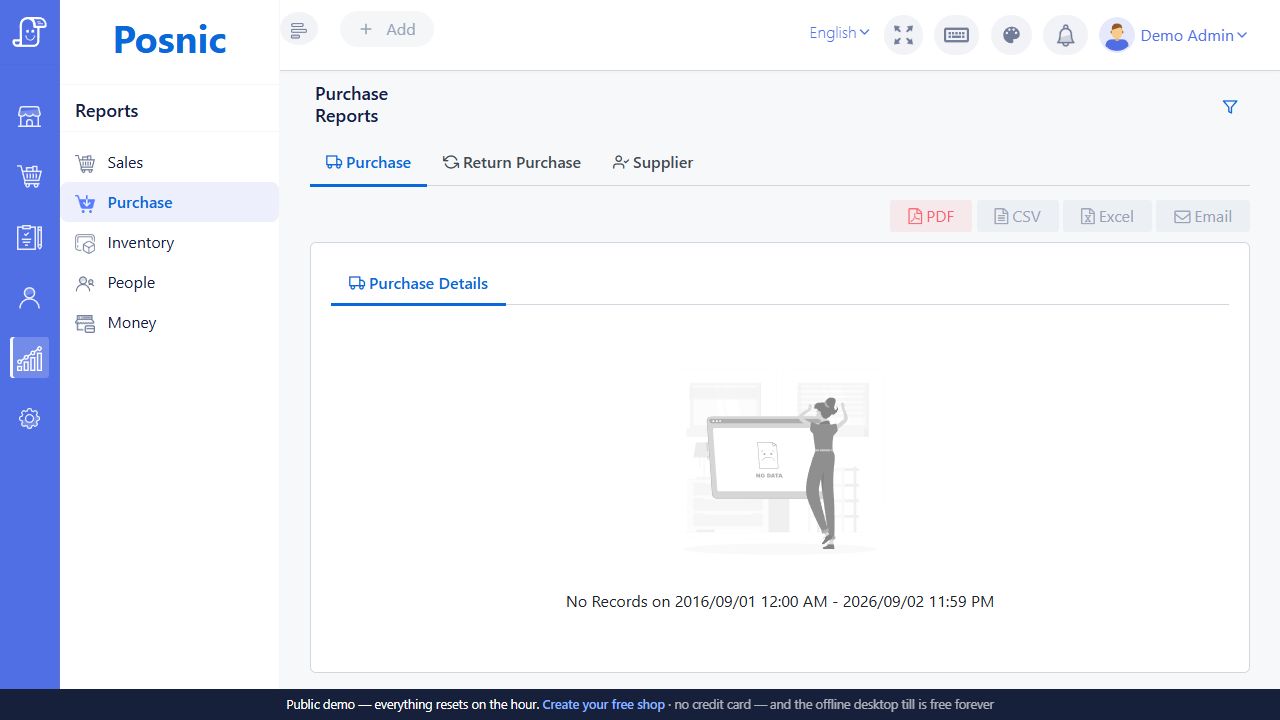The image size is (1280, 720).
Task: Expand the Demo Admin user menu
Action: pos(1194,35)
